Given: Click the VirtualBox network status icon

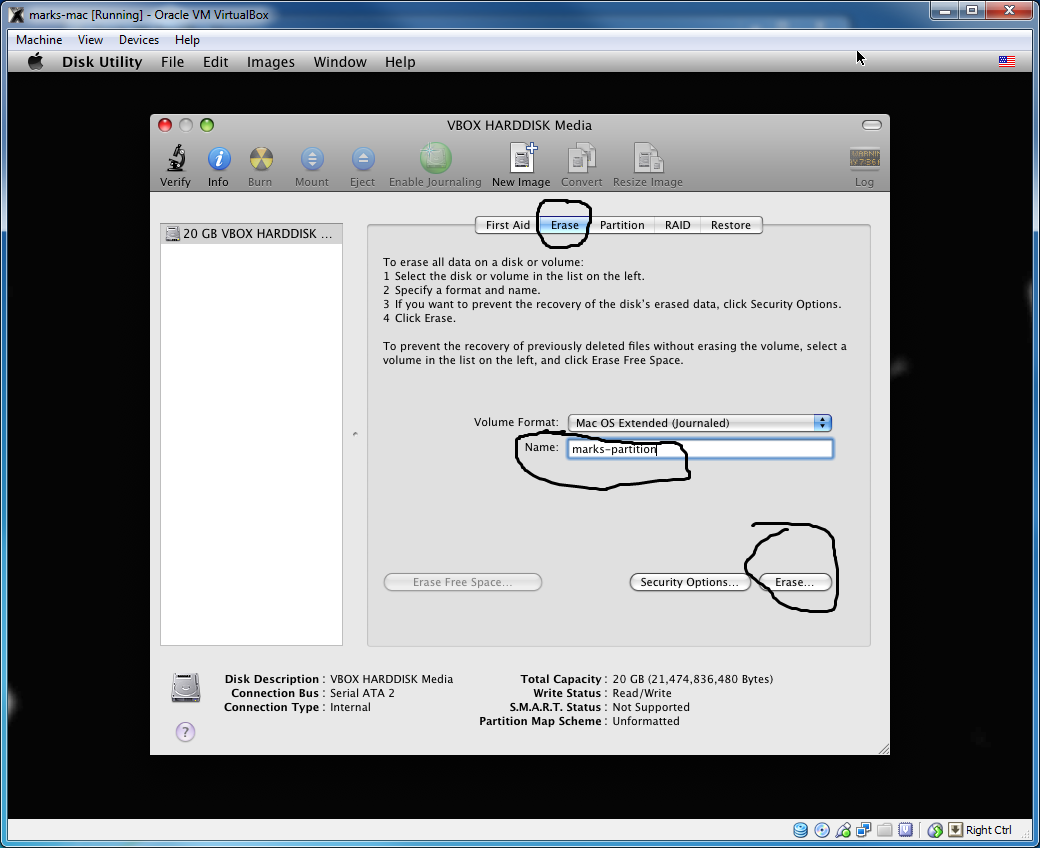Looking at the screenshot, I should (x=864, y=830).
